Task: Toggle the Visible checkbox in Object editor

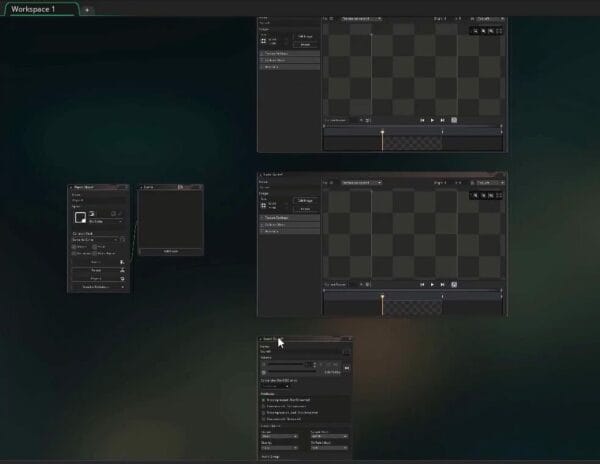Action: 74,247
